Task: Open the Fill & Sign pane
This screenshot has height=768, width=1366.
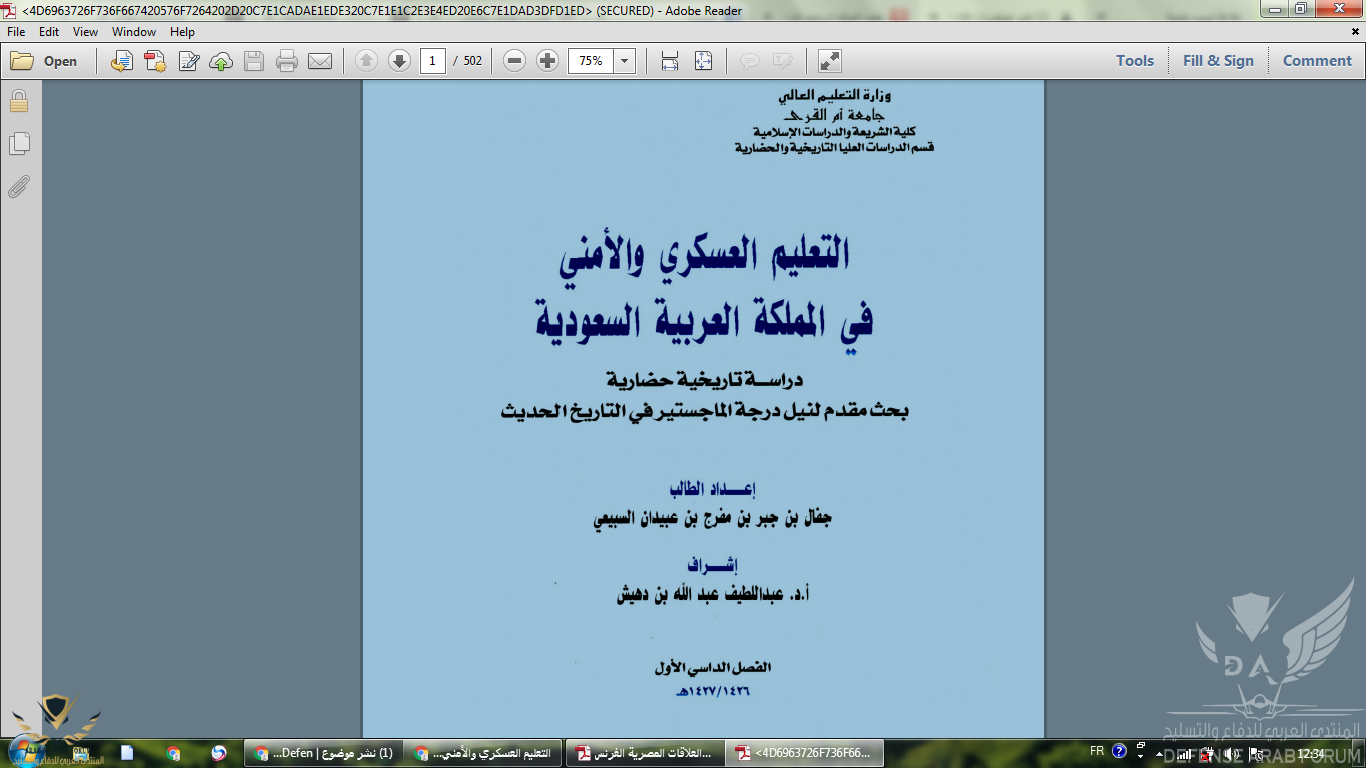Action: click(1218, 61)
